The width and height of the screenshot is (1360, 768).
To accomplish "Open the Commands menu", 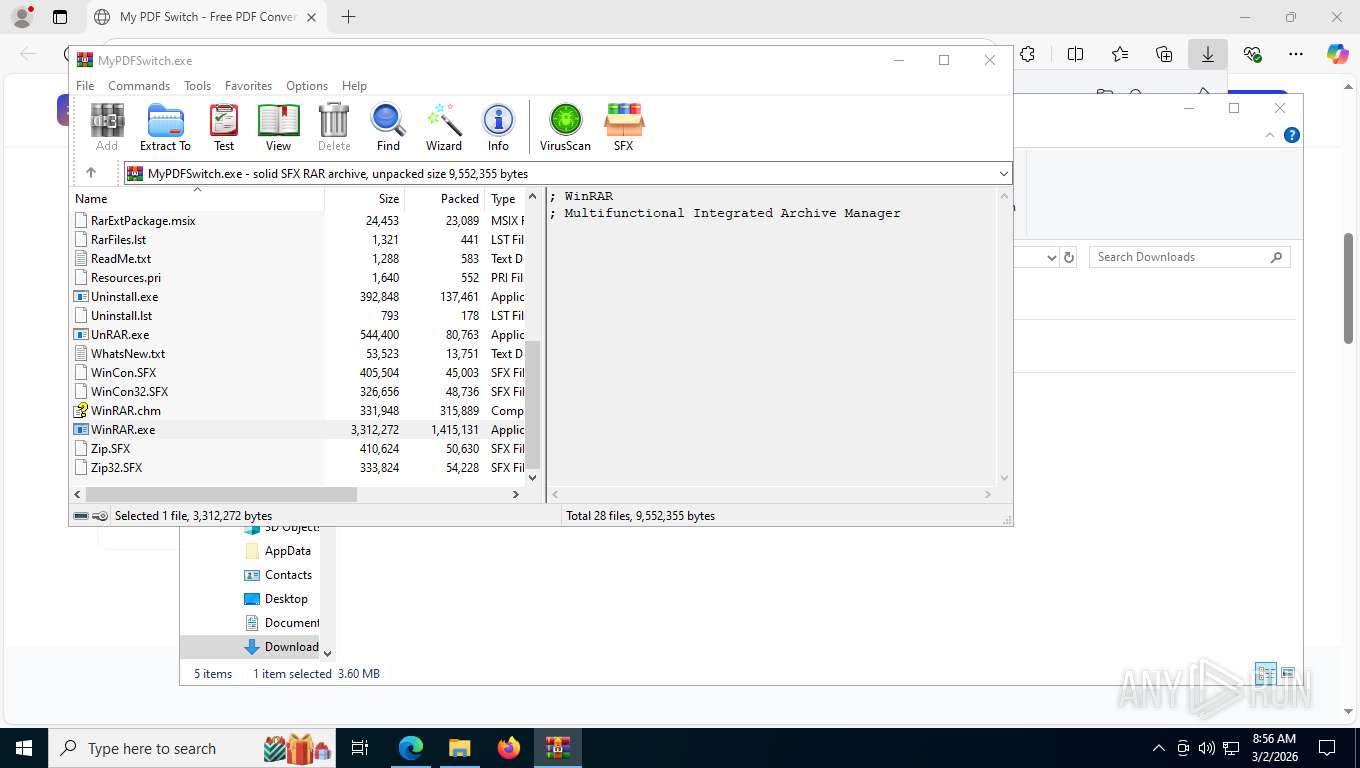I will 139,86.
